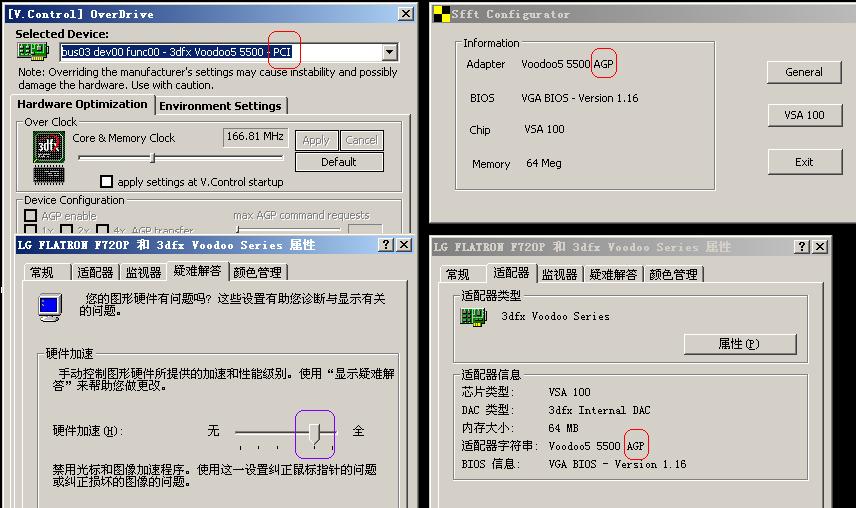Close the left LG FLATRON properties dialog

point(403,244)
